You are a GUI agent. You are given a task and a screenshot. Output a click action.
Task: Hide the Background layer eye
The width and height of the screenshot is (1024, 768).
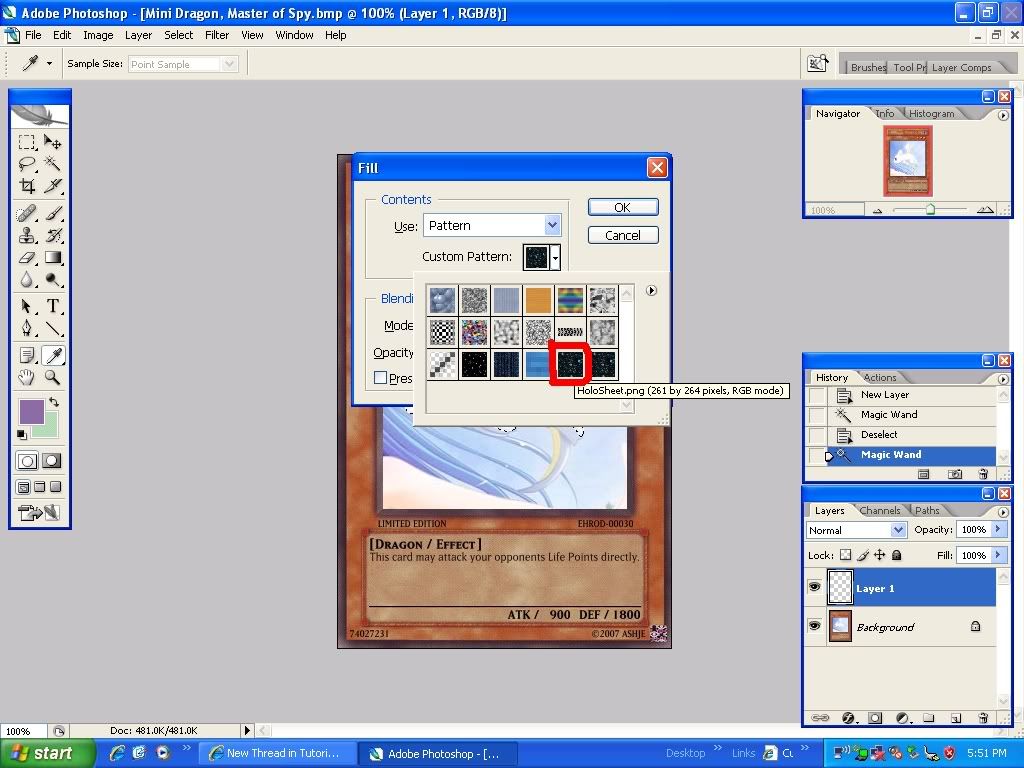(x=814, y=626)
